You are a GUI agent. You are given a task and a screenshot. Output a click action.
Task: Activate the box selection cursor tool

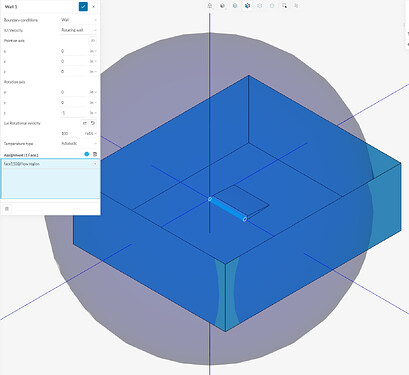tap(284, 6)
